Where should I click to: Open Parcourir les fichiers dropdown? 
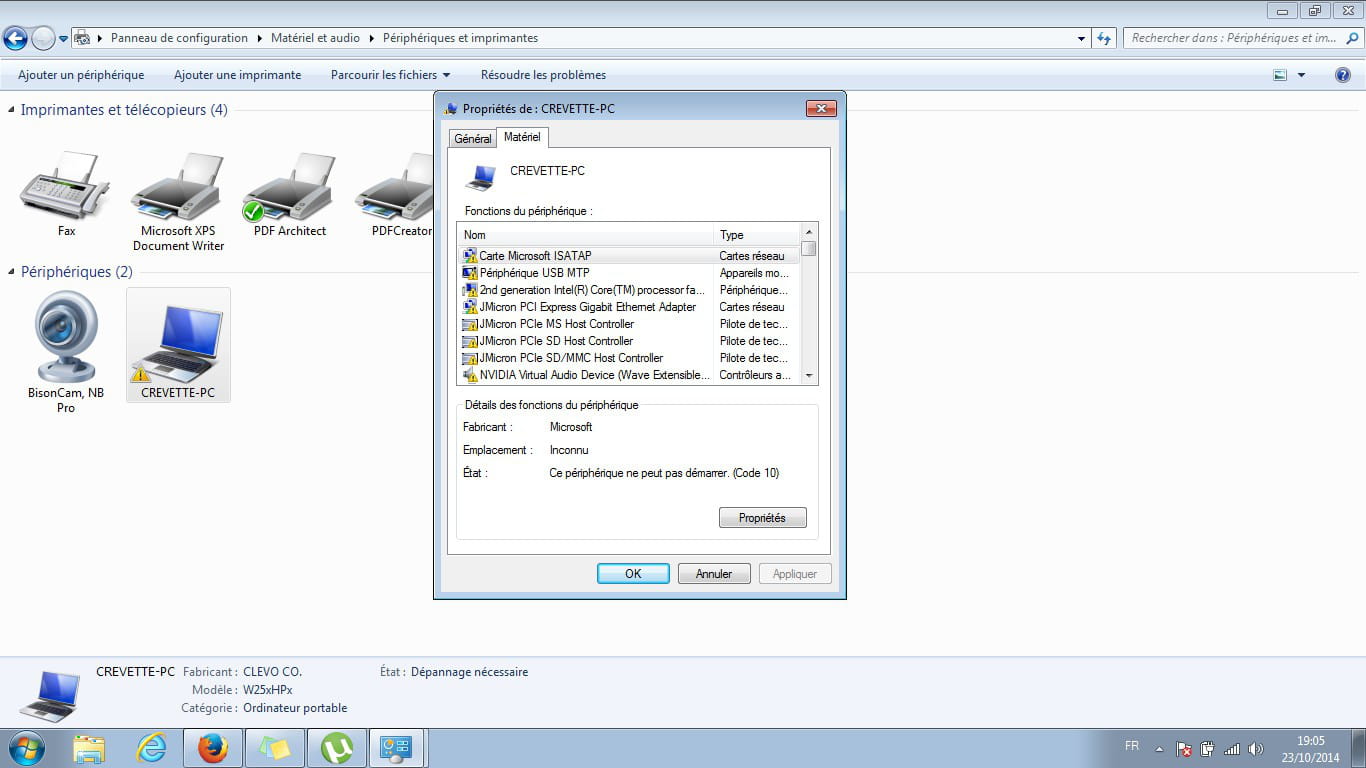point(390,75)
